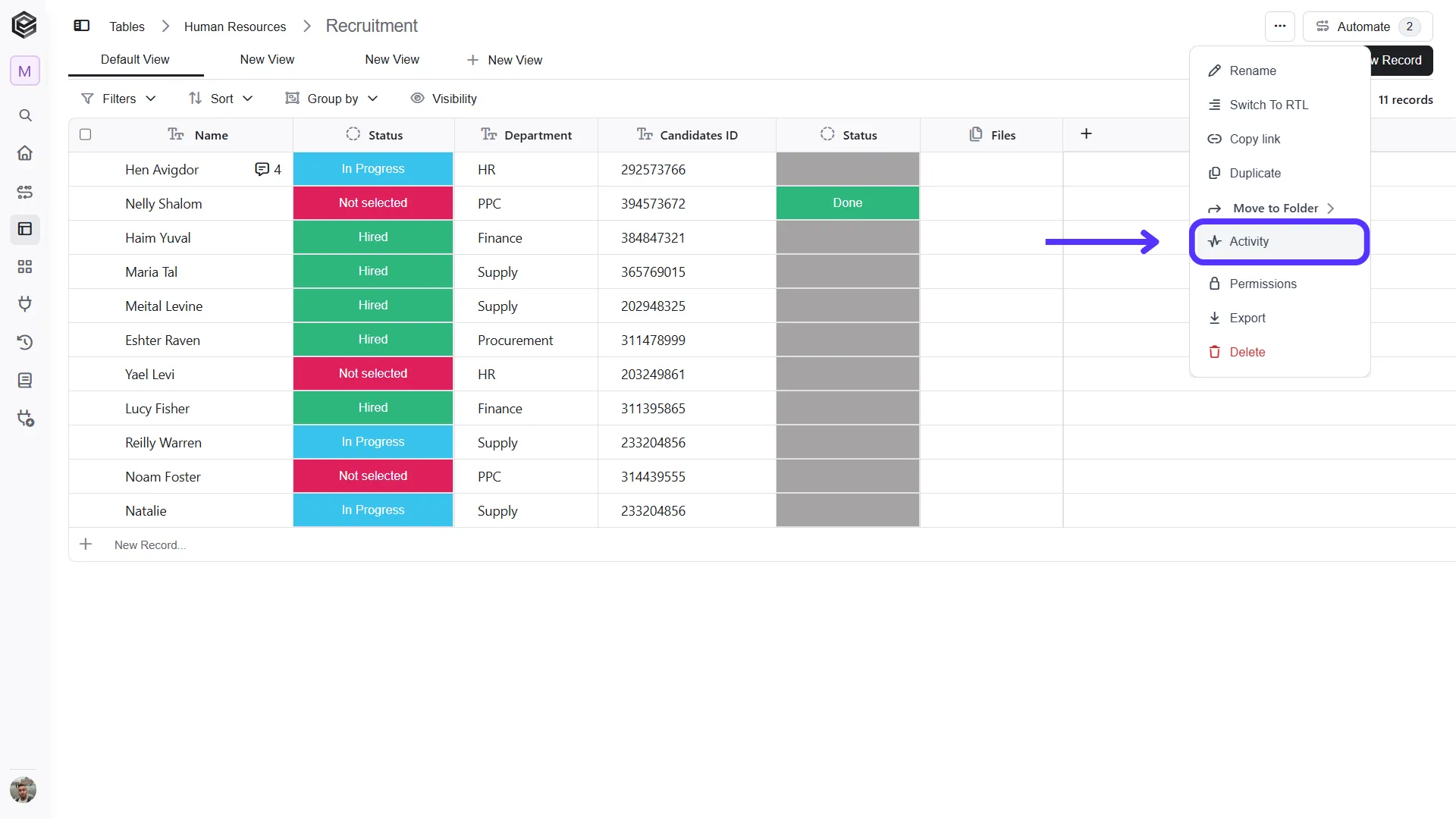Open the M workspace avatar

coord(25,71)
